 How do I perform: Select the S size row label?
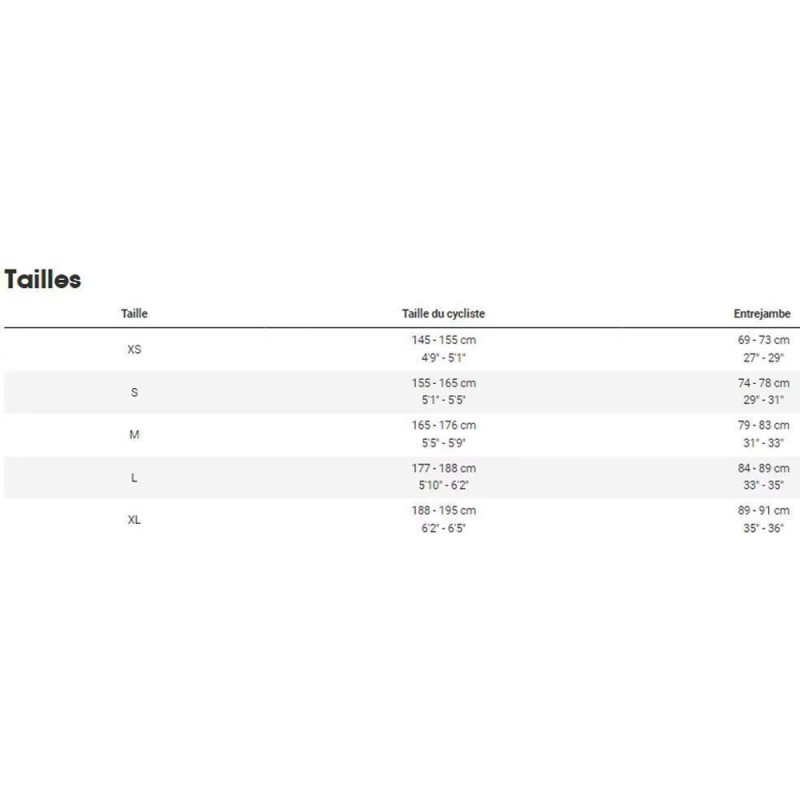pyautogui.click(x=134, y=392)
